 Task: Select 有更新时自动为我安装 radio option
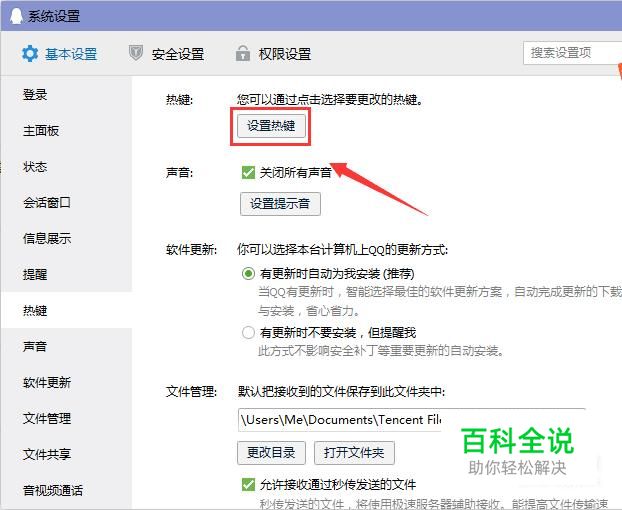click(248, 274)
